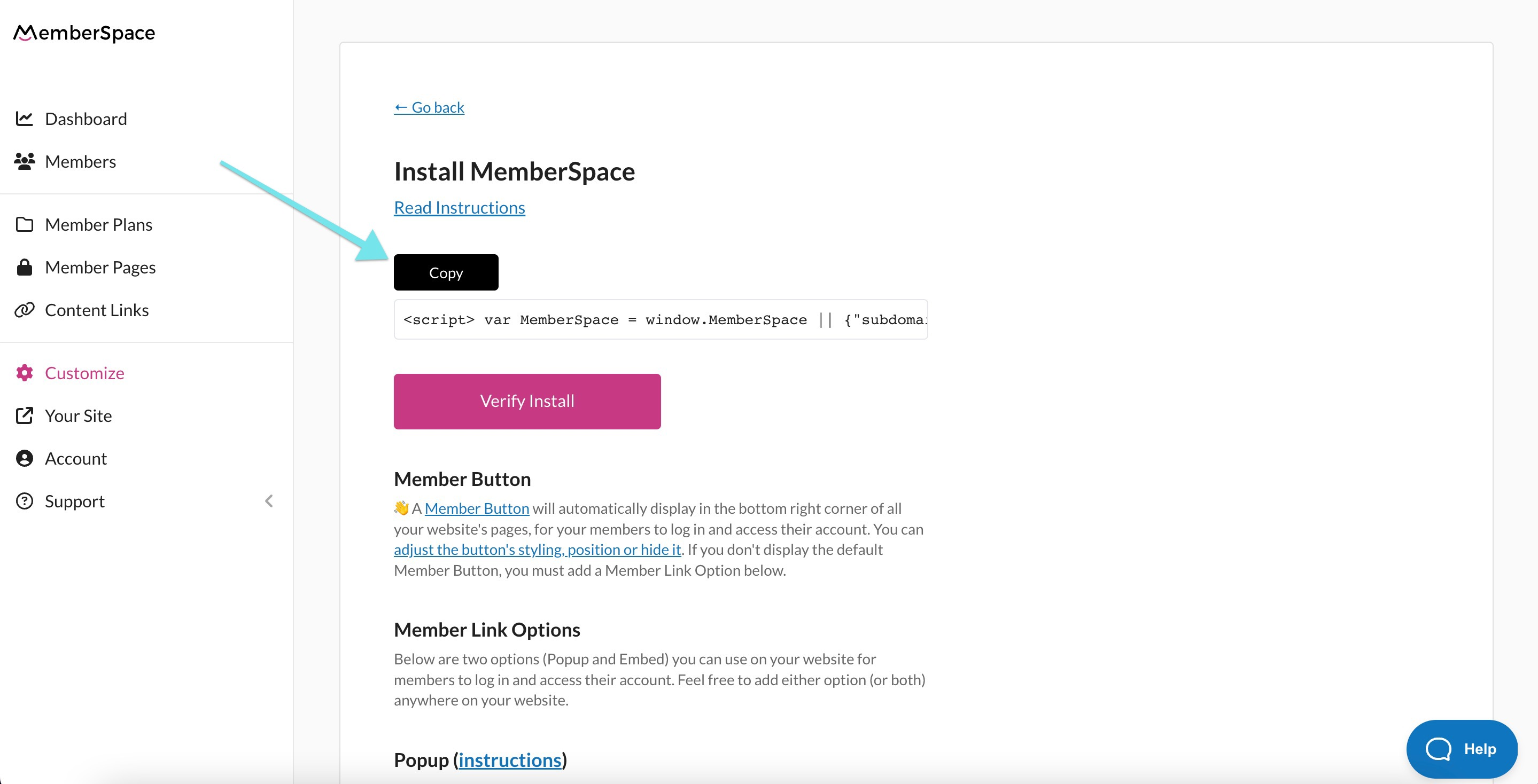The width and height of the screenshot is (1538, 784).
Task: Open the Help chat bubble
Action: point(1462,749)
